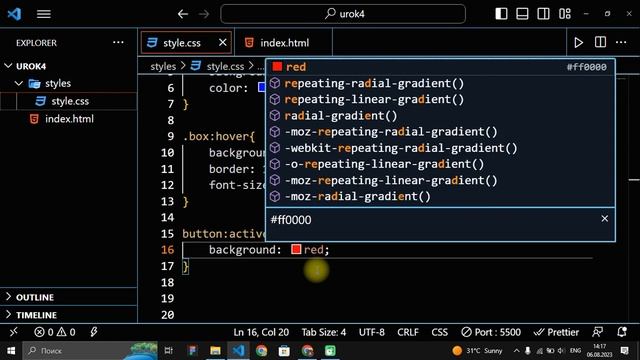Open the weather widget showing 31°C Sunny
The height and width of the screenshot is (360, 640).
click(477, 350)
